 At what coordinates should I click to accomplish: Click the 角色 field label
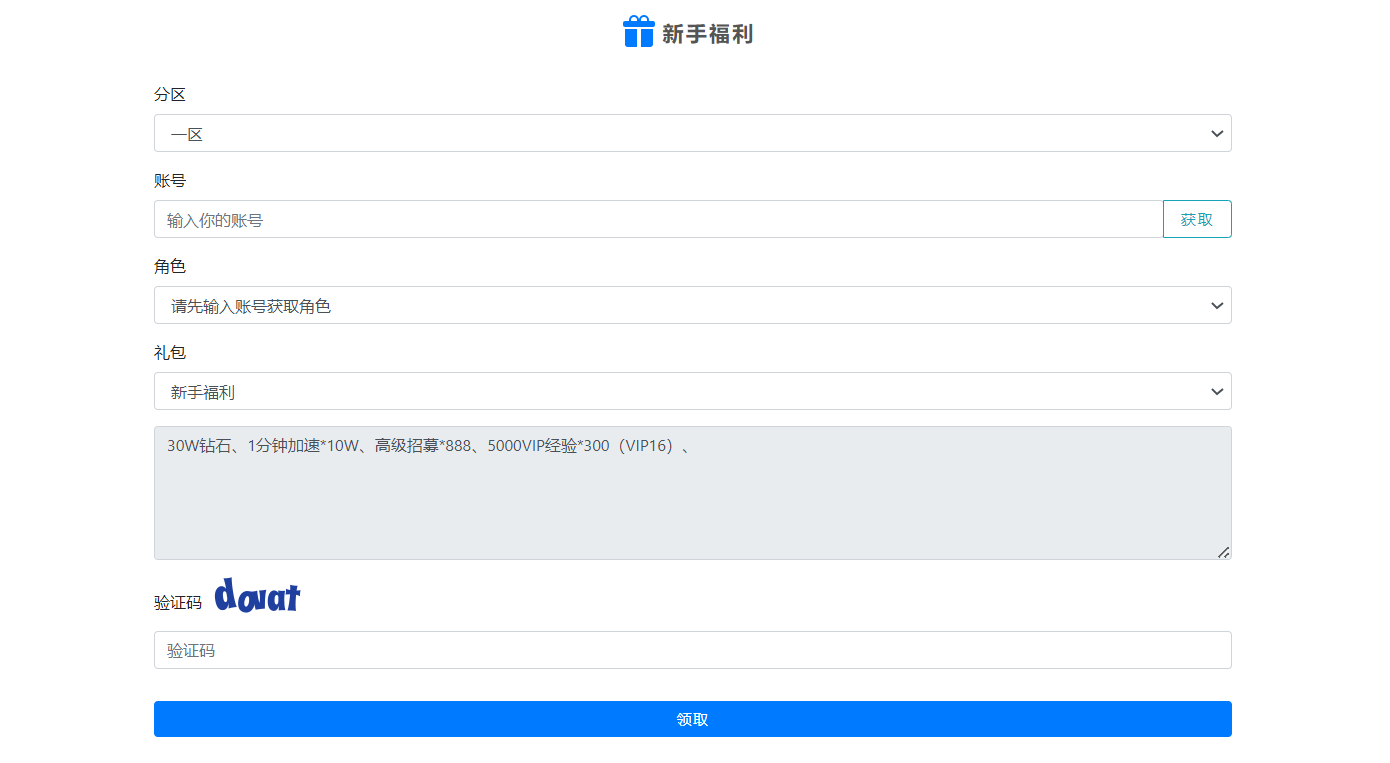170,267
